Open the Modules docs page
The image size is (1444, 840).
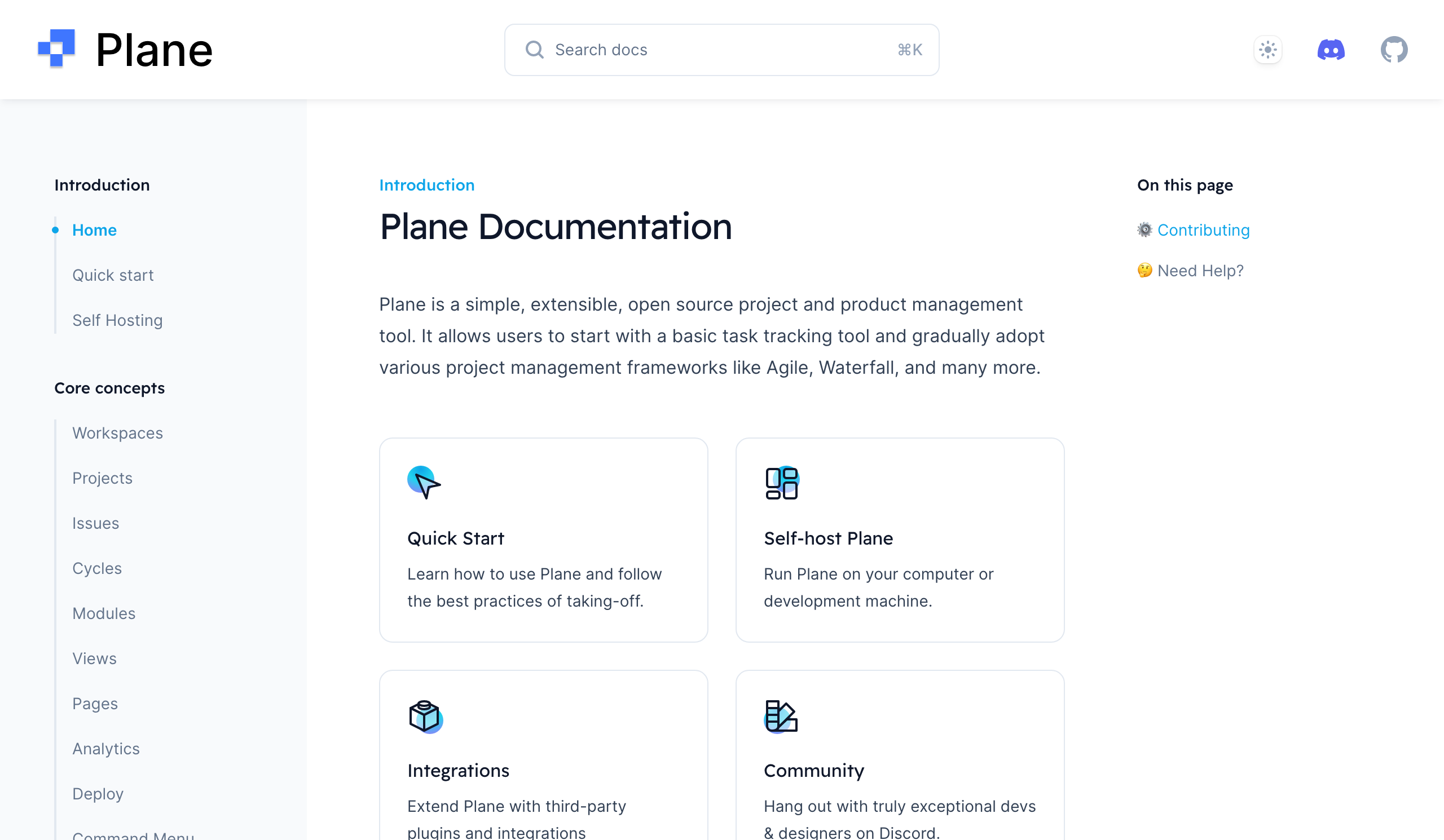pos(104,614)
